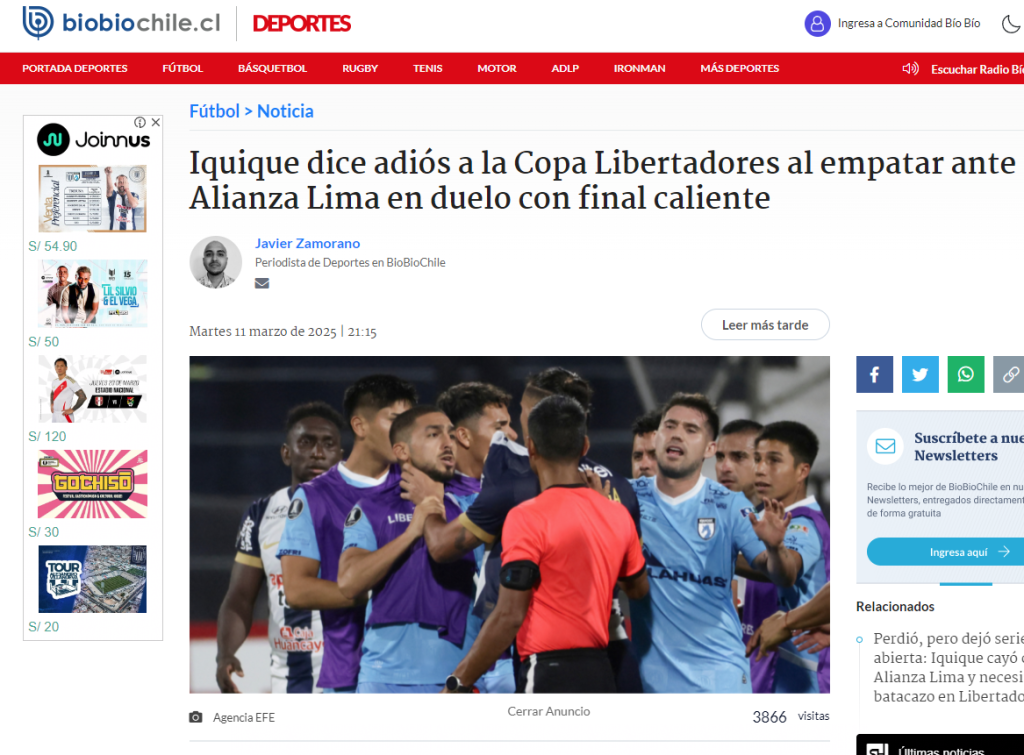
Task: Expand MÁS DEPORTES menu
Action: 740,68
